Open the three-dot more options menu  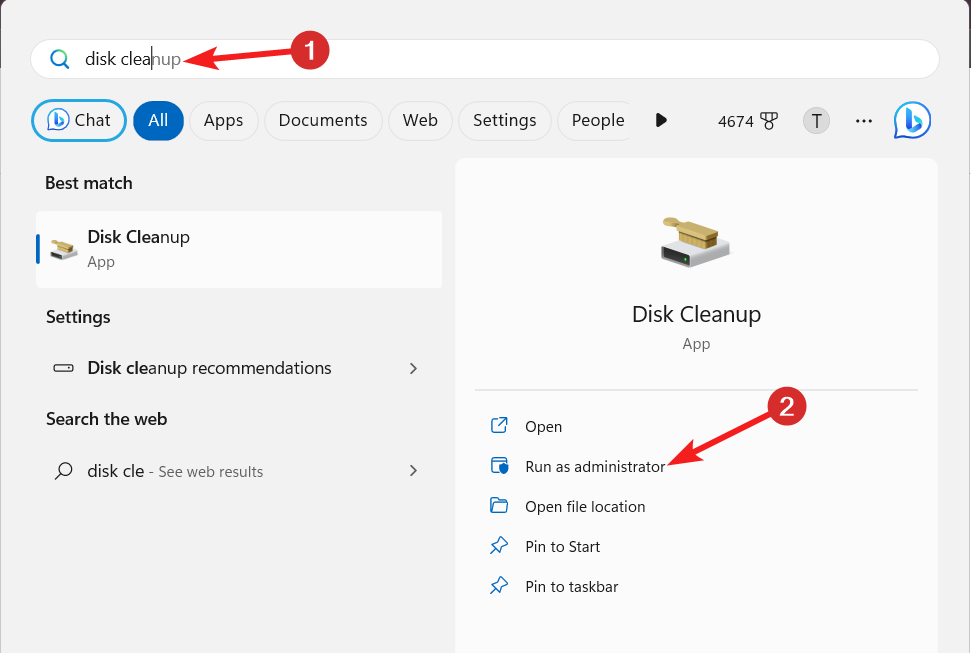[864, 121]
